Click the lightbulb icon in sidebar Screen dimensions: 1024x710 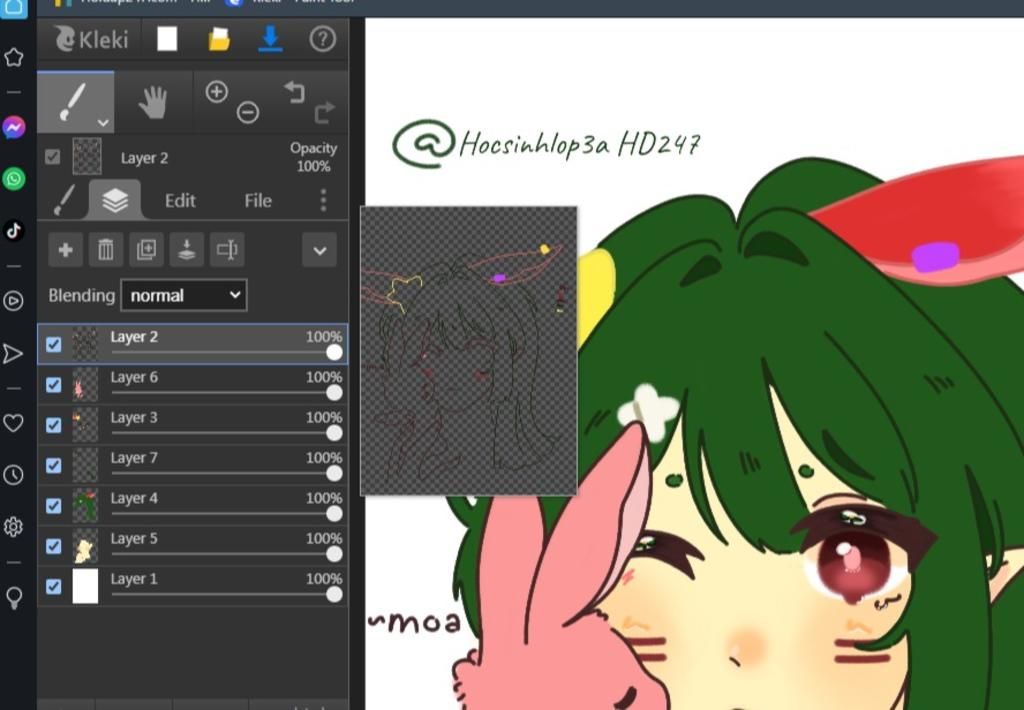(14, 598)
